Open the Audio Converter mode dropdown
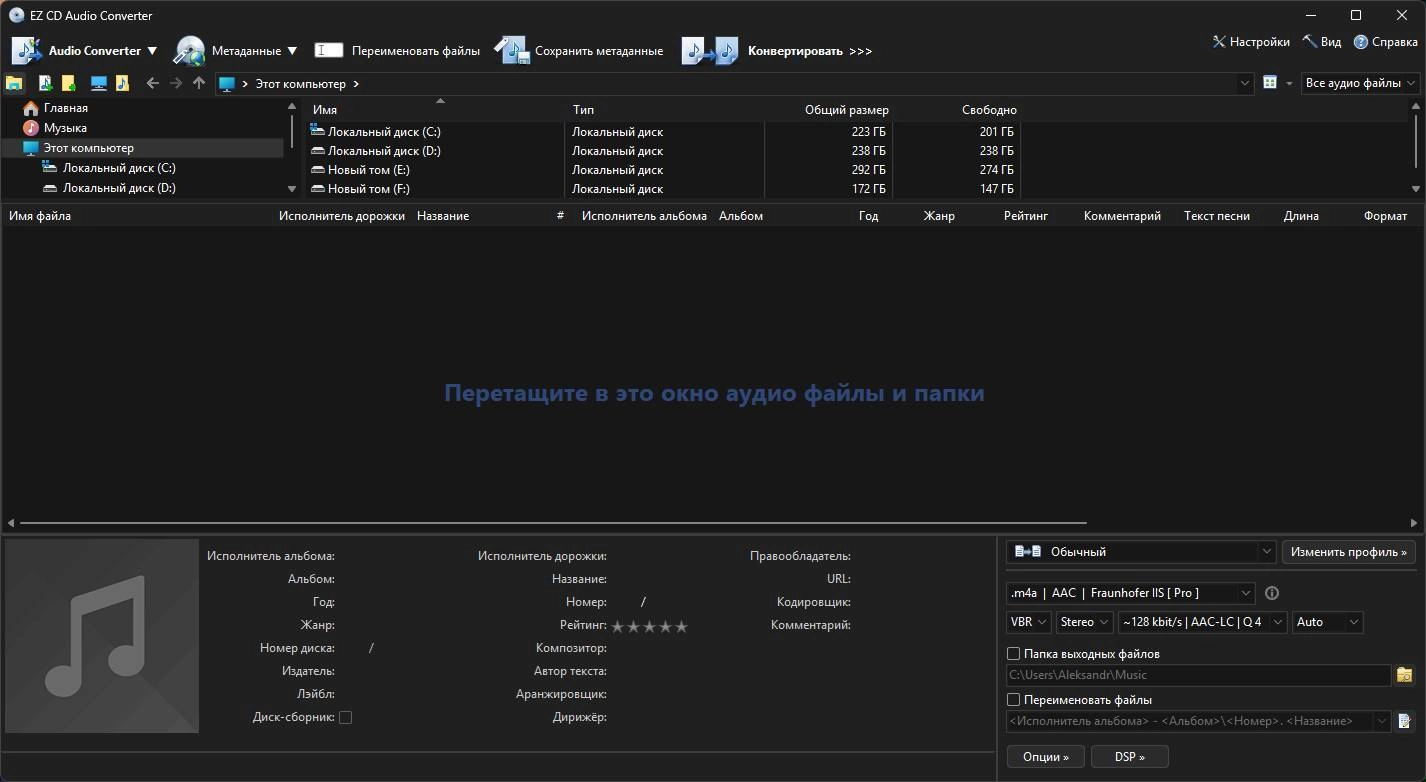Screen dimensions: 1426x782 click(84, 51)
